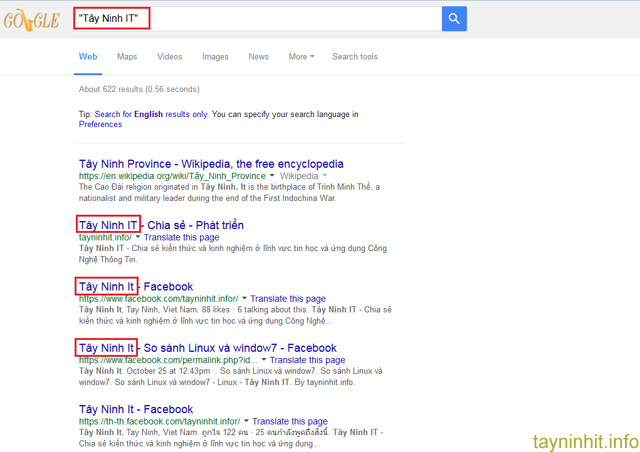Viewport: 640px width, 452px height.
Task: Expand dropdown arrow beside th-th.facebook.com URL
Action: (x=245, y=422)
